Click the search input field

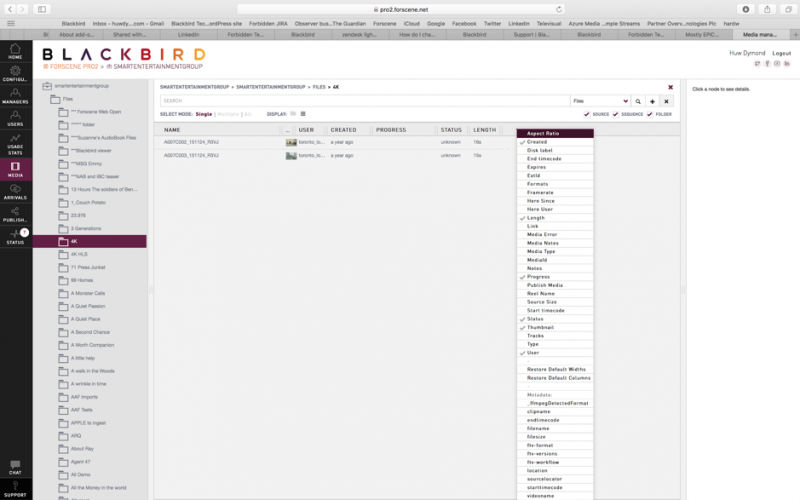pyautogui.click(x=360, y=101)
